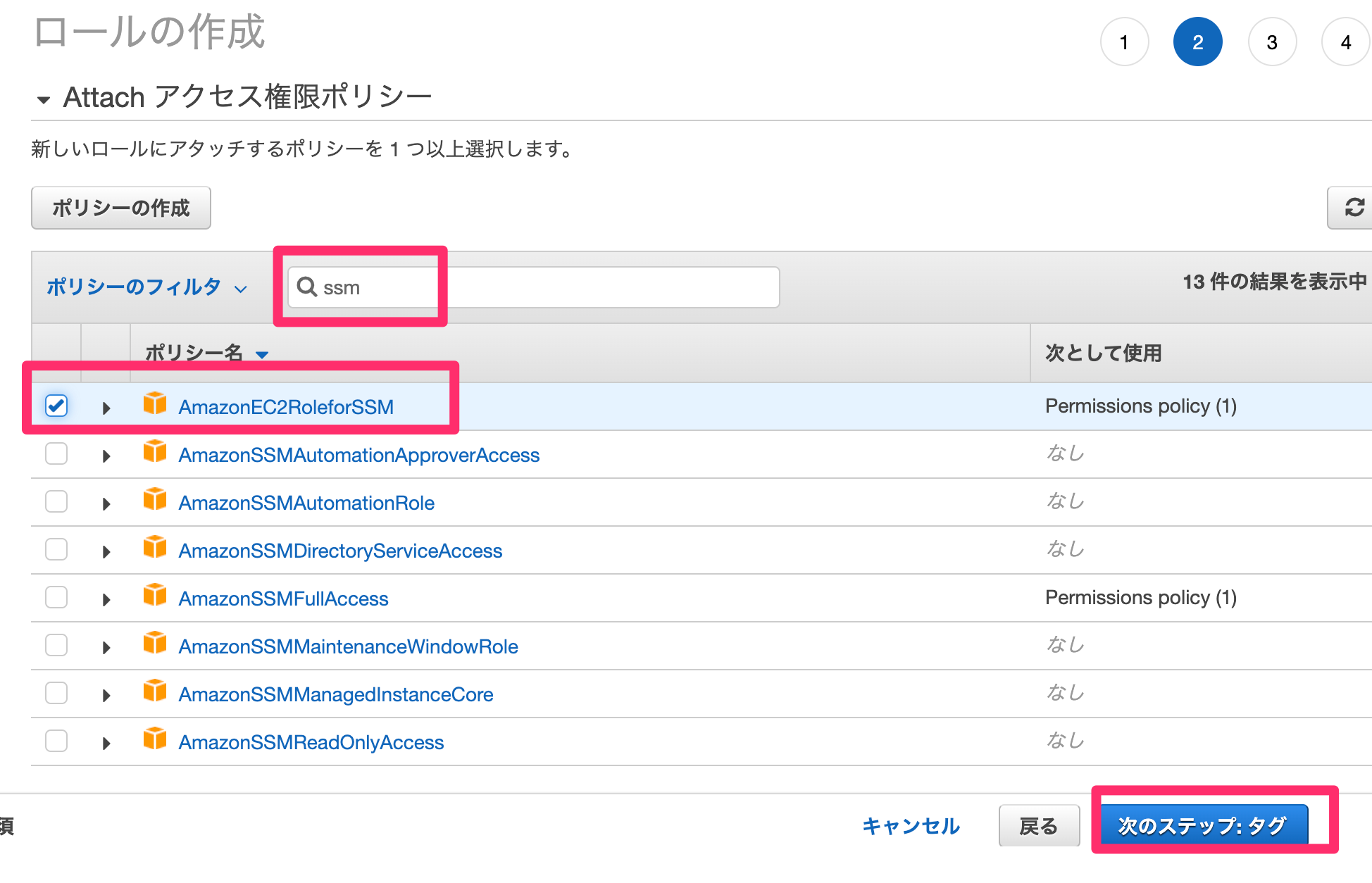Check the AmazonSSMDirectoryServiceAccess checkbox
The image size is (1372, 883).
56,549
